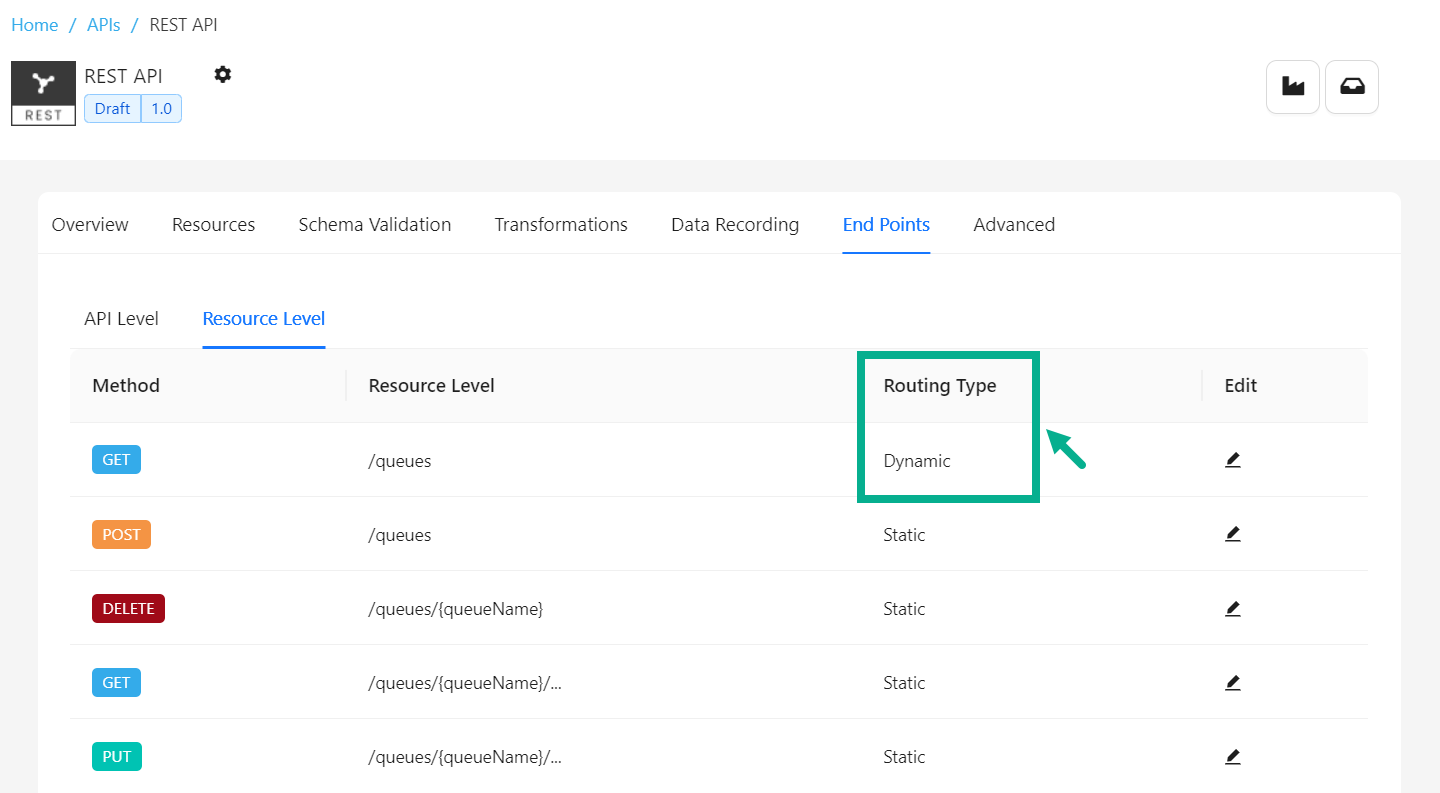Click the factory deployment icon top right
Screen dimensions: 1440x793
click(x=1292, y=86)
